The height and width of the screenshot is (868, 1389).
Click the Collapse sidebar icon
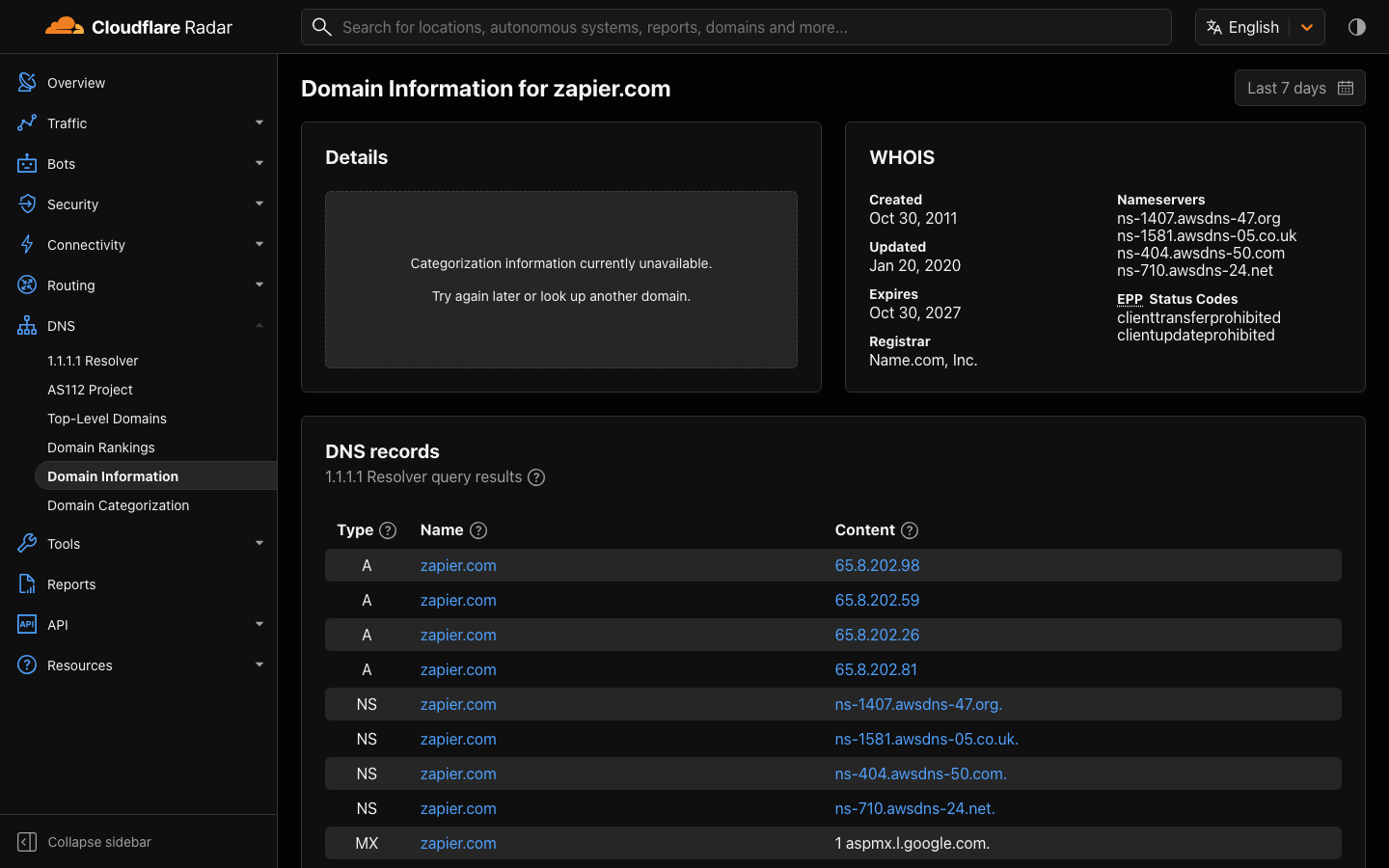click(27, 842)
